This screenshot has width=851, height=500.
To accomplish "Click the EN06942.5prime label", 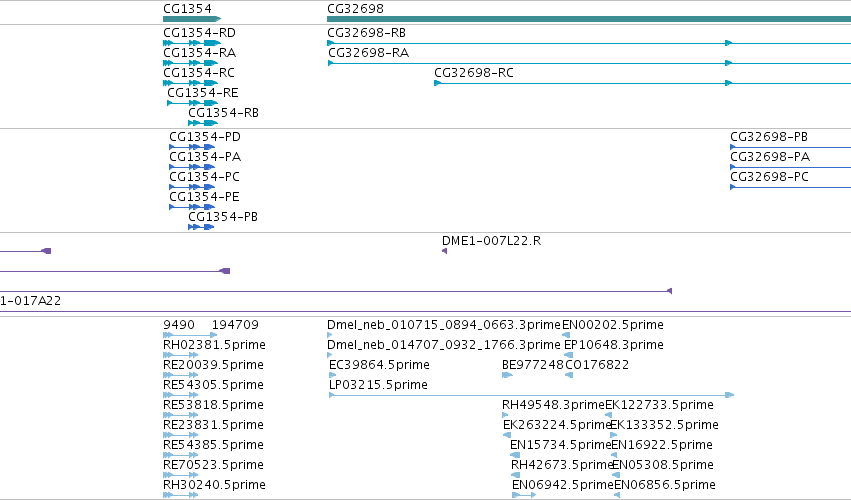I will pos(563,485).
